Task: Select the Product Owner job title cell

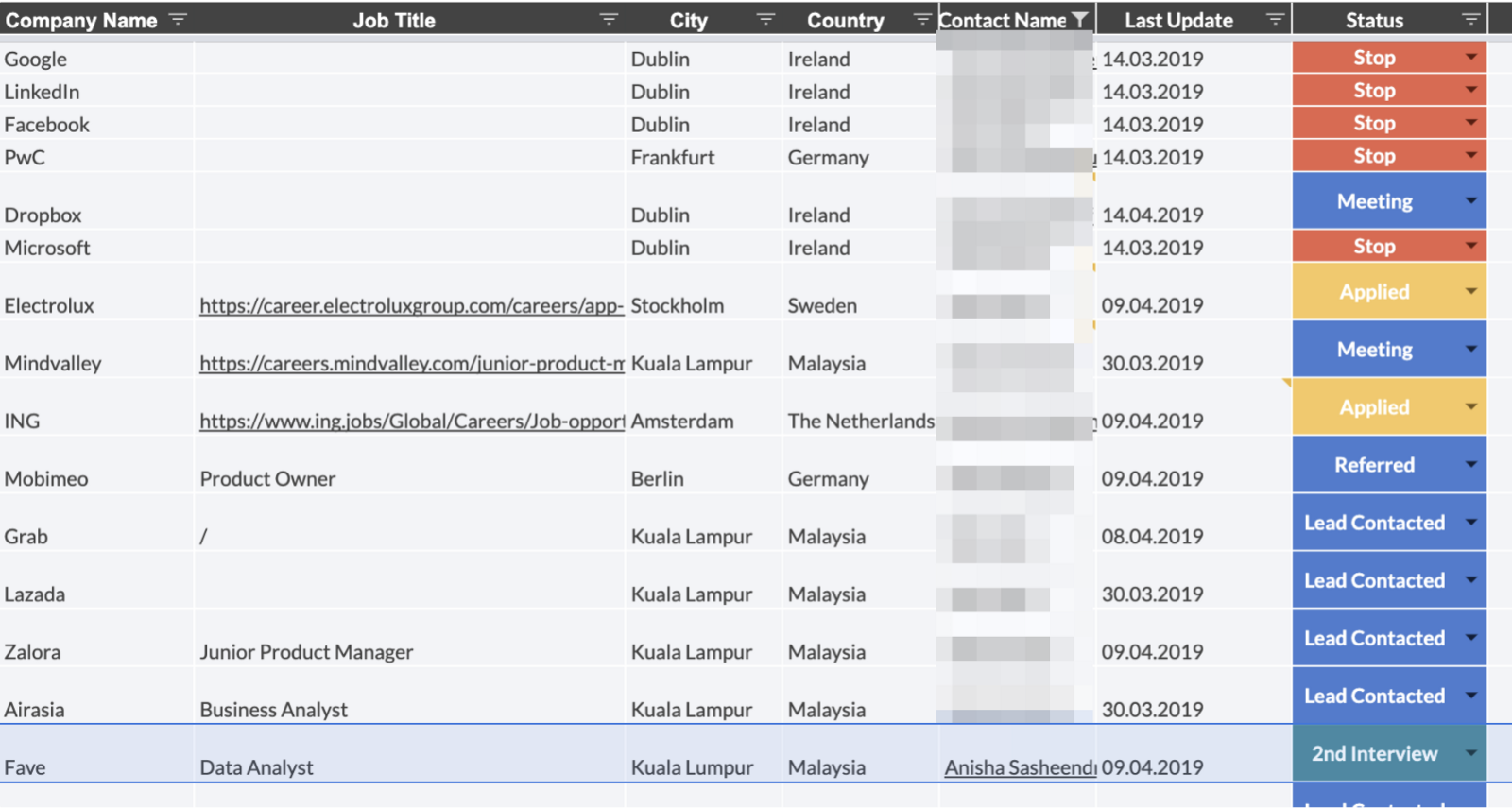Action: [409, 465]
